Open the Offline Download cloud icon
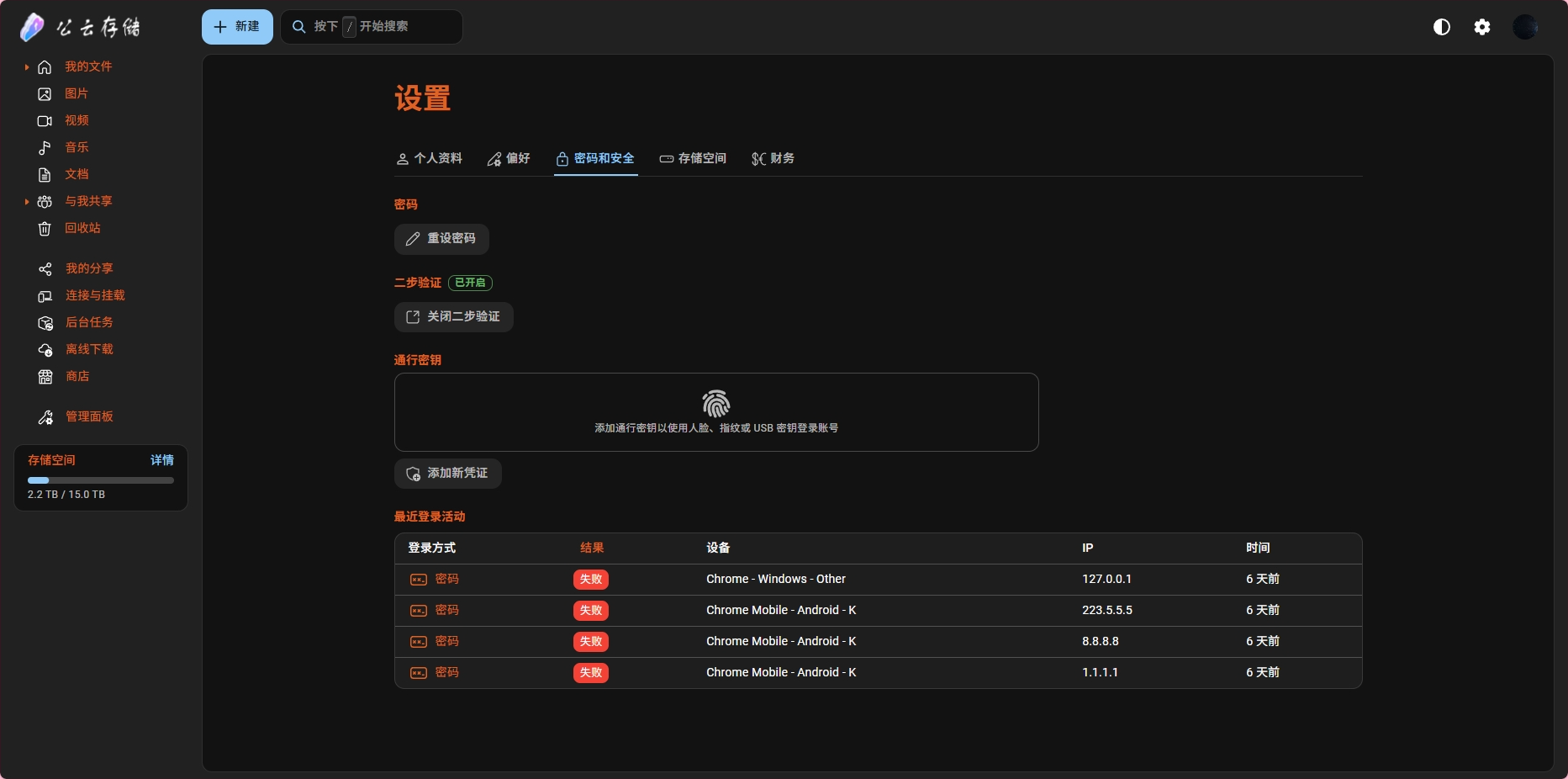Screen dimensions: 1568x779 coord(45,350)
